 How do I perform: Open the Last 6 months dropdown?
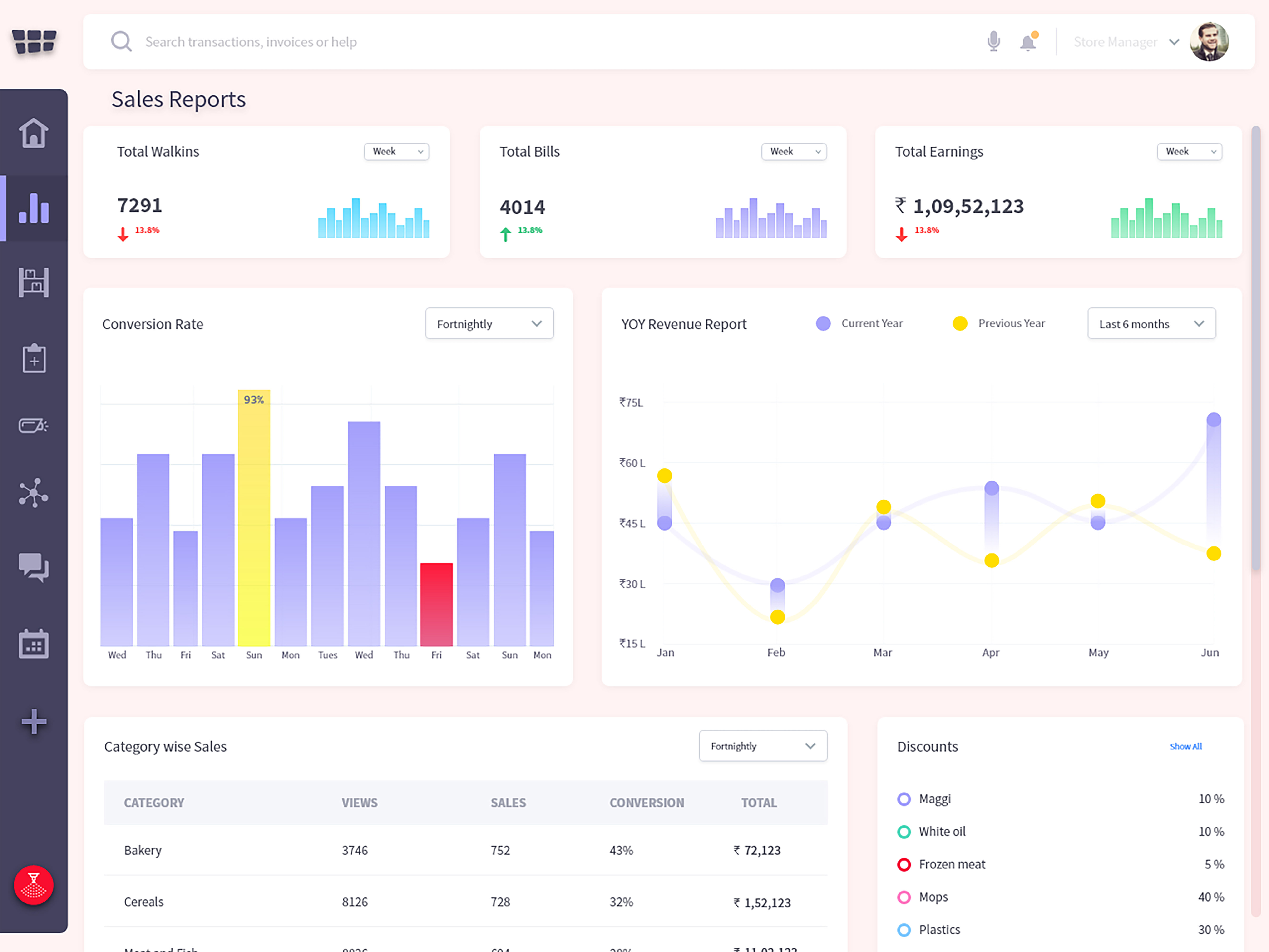(x=1151, y=324)
